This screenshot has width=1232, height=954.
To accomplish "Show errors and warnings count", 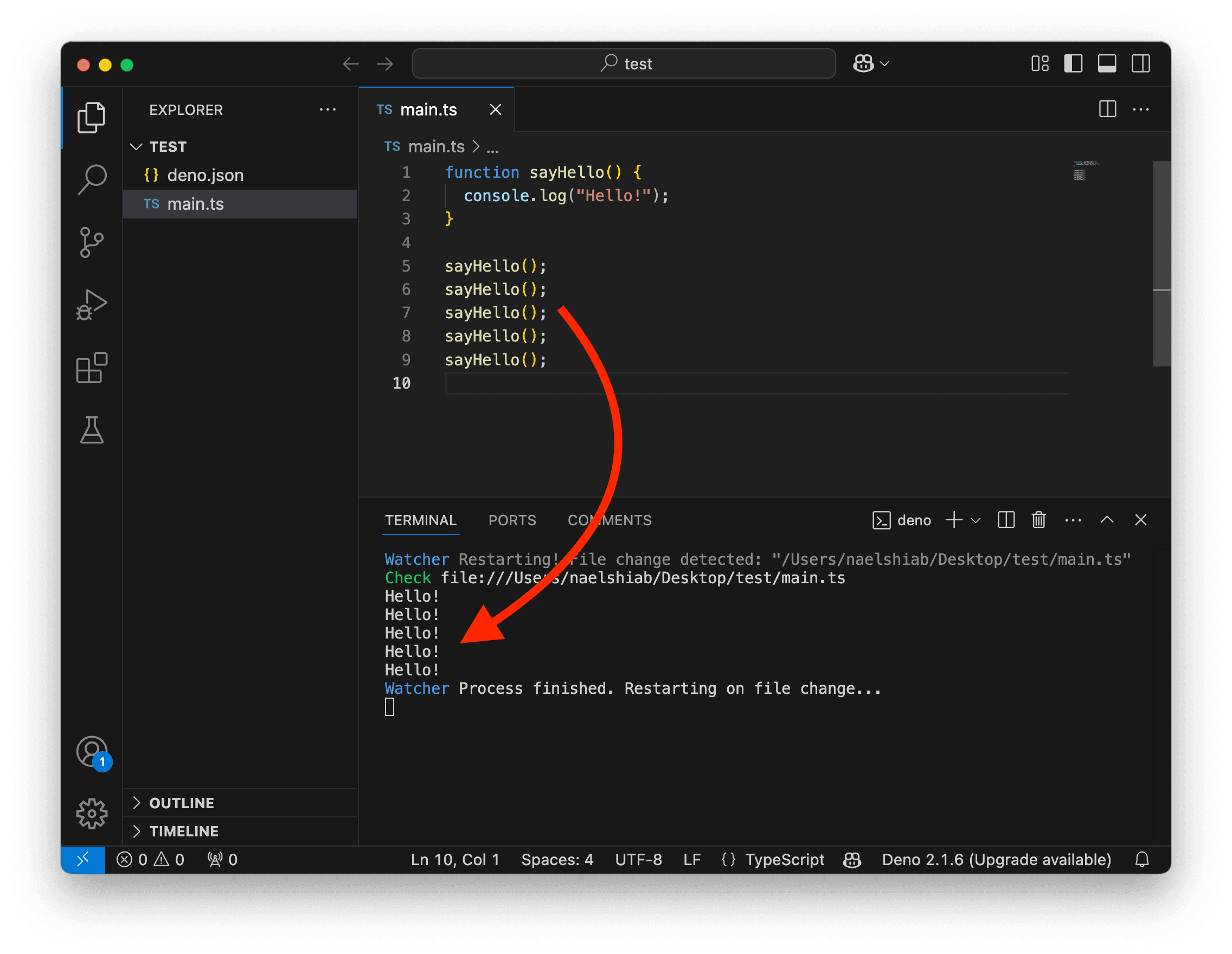I will (x=151, y=859).
